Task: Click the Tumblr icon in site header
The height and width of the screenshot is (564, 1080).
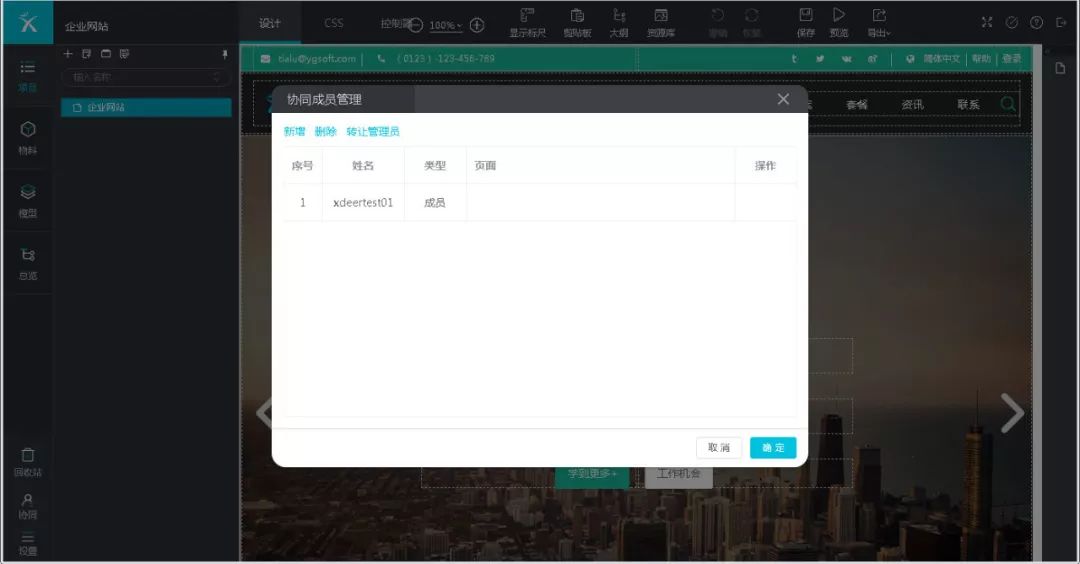Action: coord(794,59)
